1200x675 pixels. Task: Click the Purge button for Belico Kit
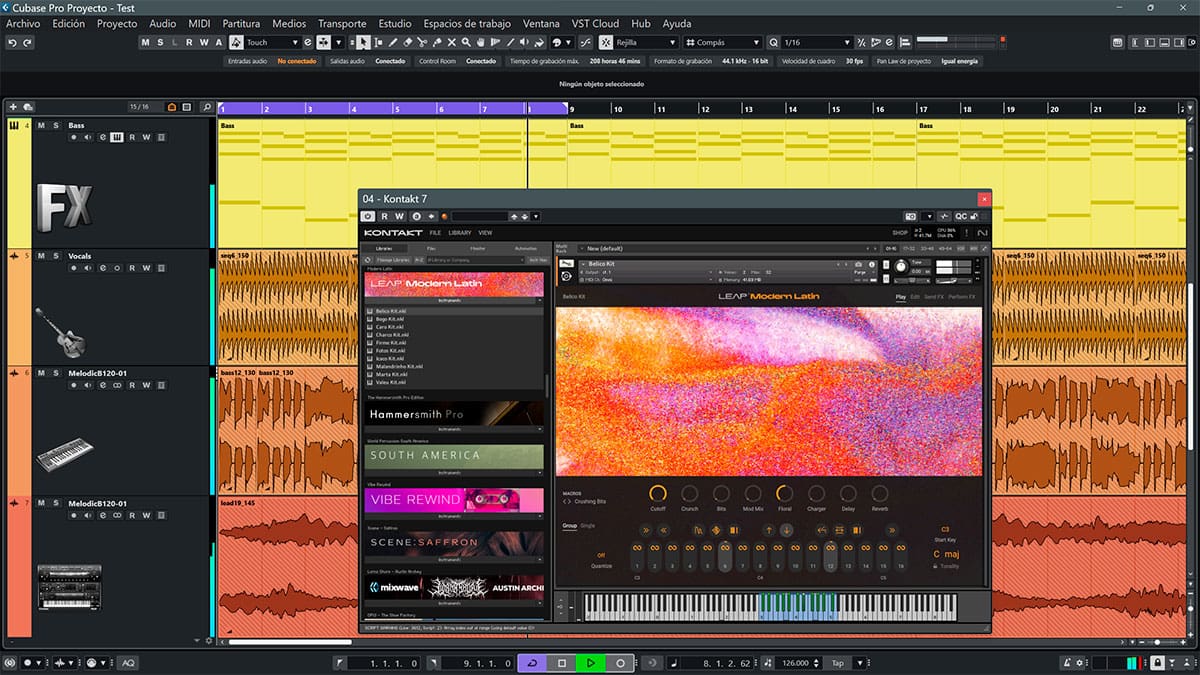(x=859, y=272)
